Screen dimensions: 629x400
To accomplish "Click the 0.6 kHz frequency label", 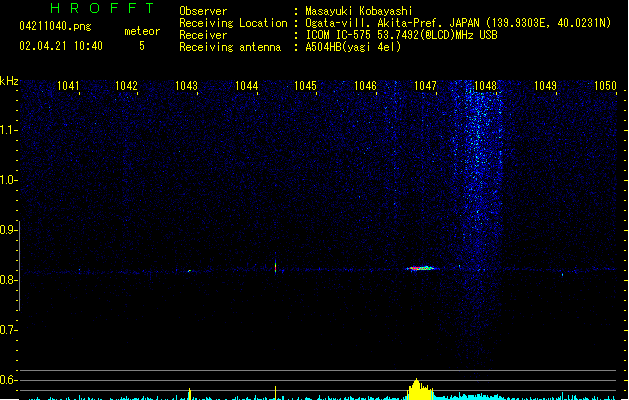I will coord(8,380).
